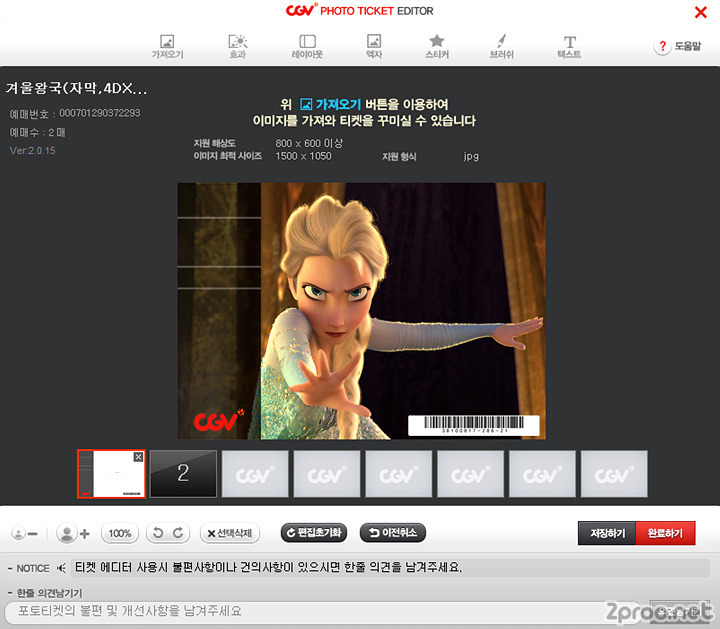Click the CGV Photo Ticket Editor title logo
The height and width of the screenshot is (629, 720).
[x=360, y=11]
